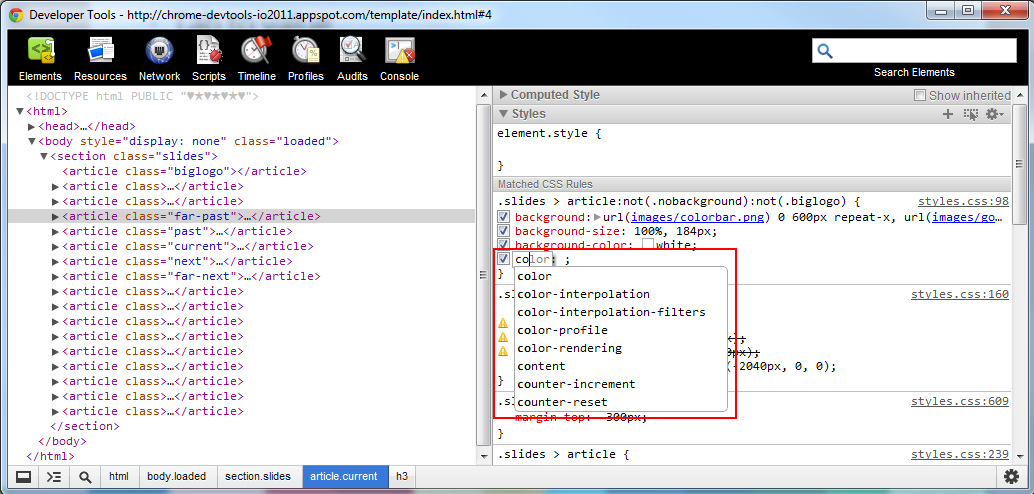Open DevTools settings gear at bottom right

1011,476
